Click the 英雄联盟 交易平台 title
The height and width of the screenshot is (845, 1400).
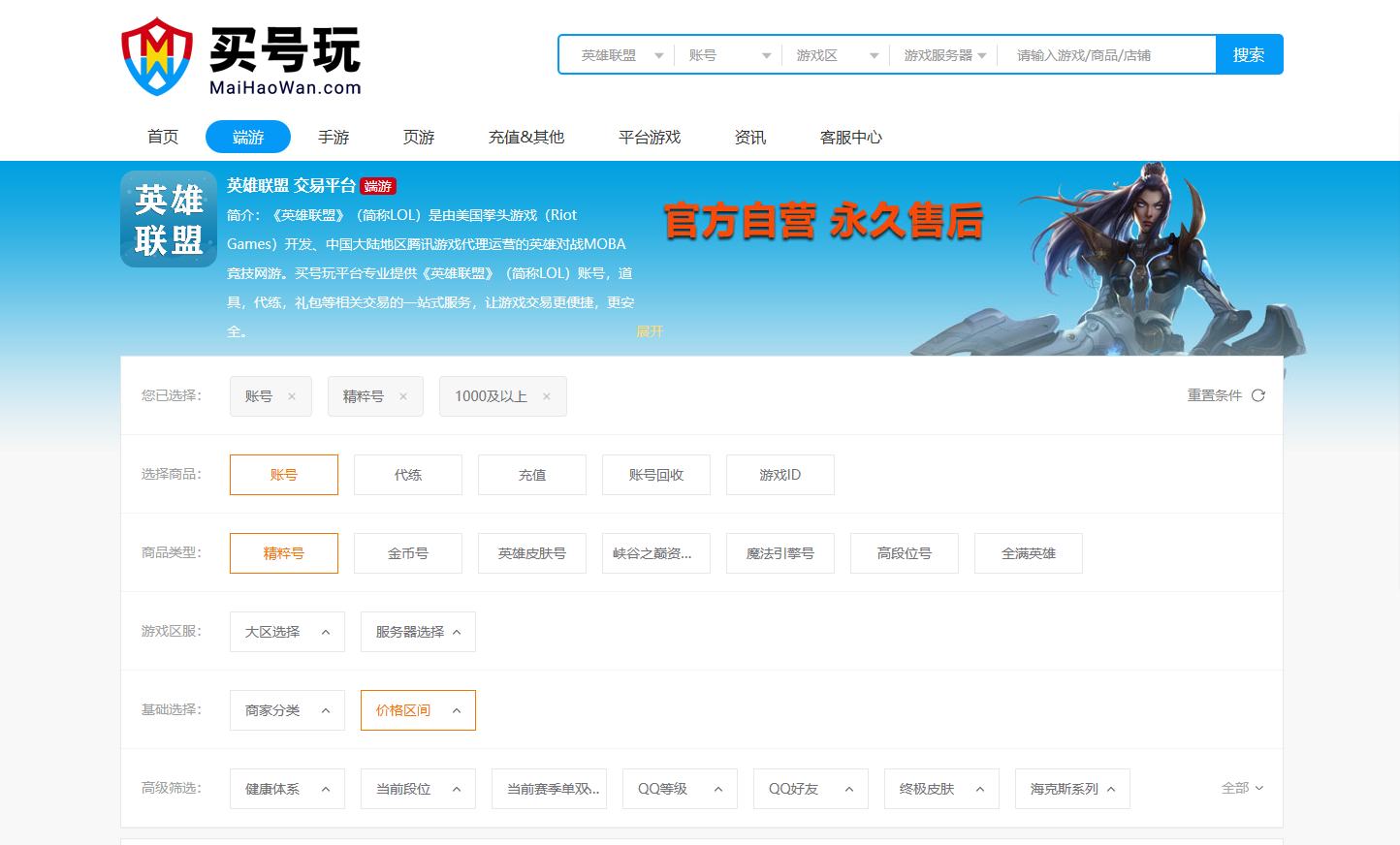pos(291,185)
